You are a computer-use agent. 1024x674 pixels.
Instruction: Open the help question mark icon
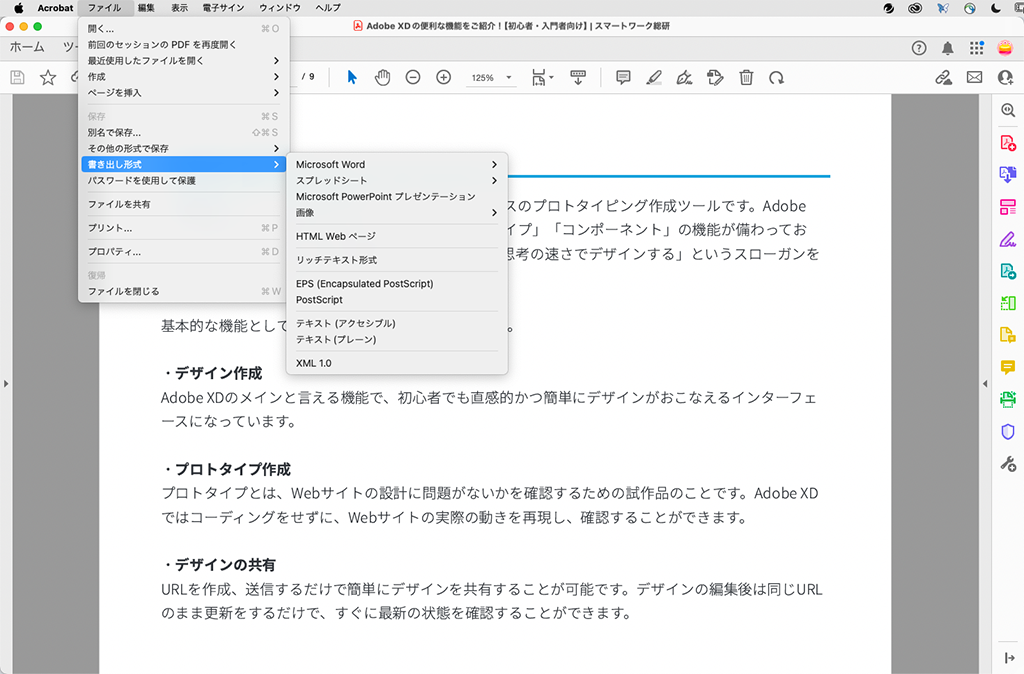[x=919, y=48]
